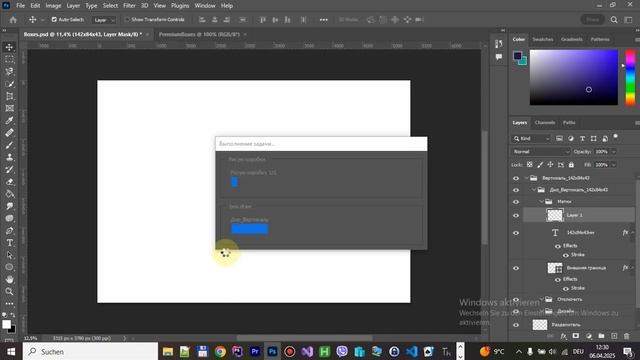
Task: Toggle the layer filter on/off switch
Action: click(x=616, y=137)
